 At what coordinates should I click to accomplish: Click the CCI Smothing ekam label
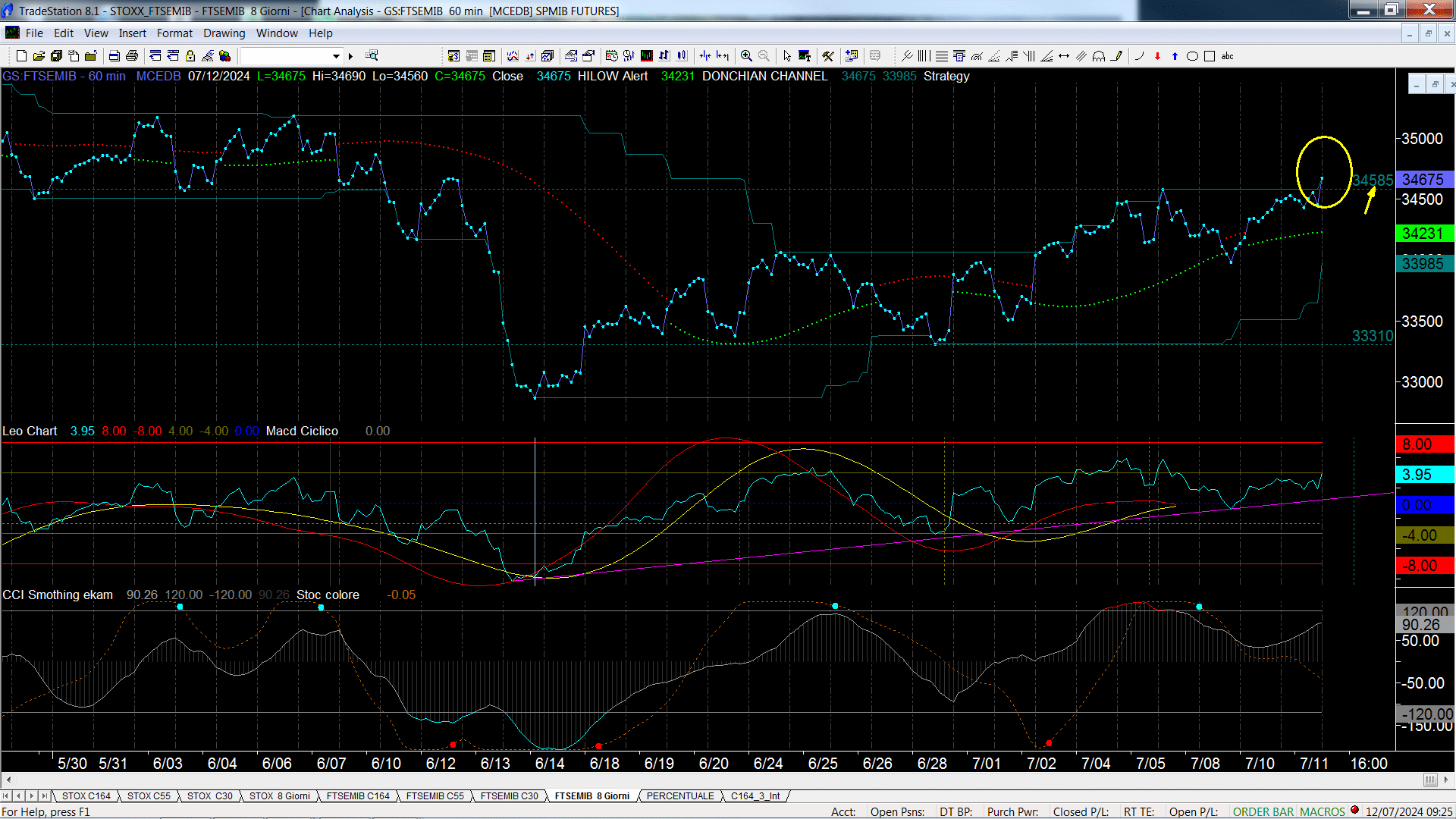[58, 595]
